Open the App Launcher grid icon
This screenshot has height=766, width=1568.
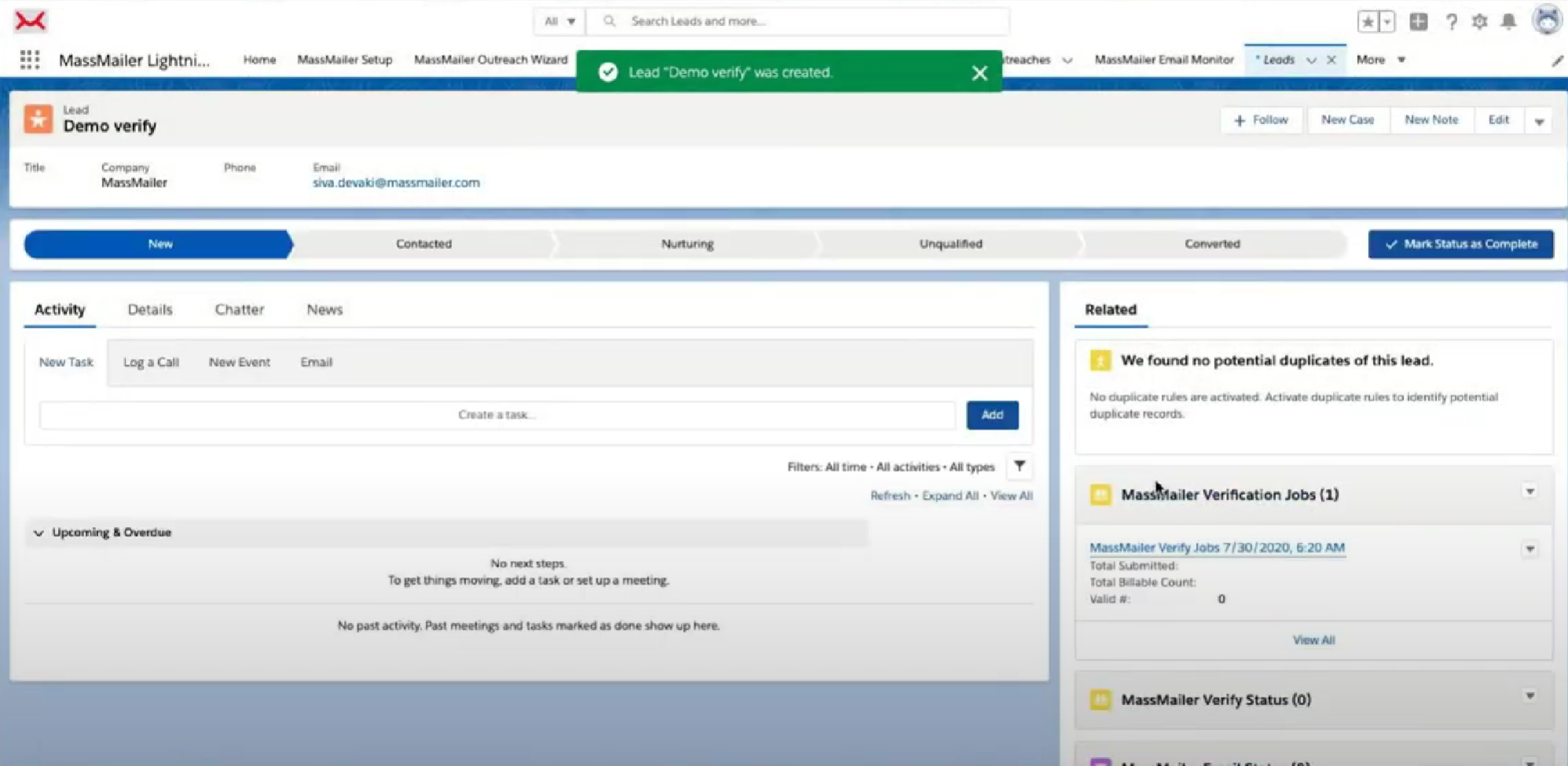[x=30, y=60]
